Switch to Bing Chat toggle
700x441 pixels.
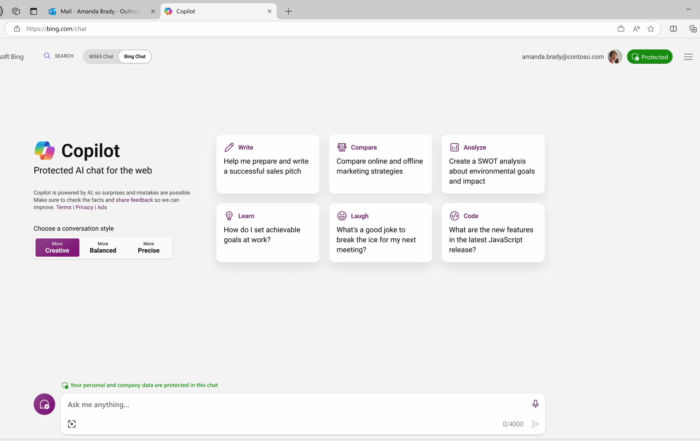click(x=134, y=57)
